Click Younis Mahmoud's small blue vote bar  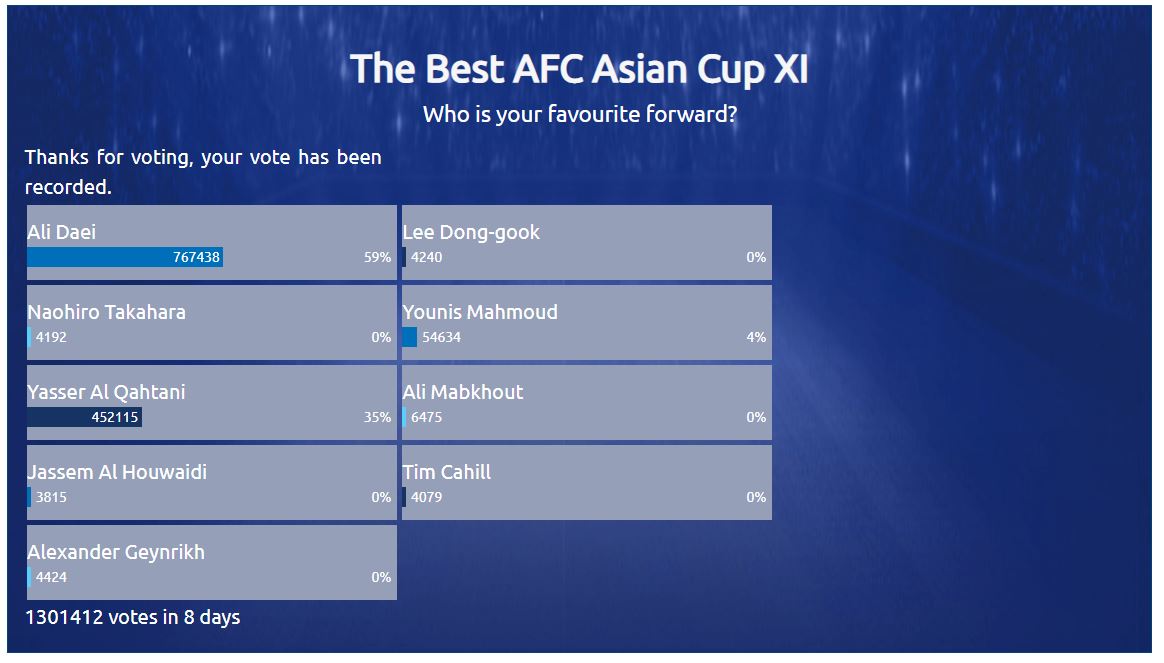[x=410, y=337]
